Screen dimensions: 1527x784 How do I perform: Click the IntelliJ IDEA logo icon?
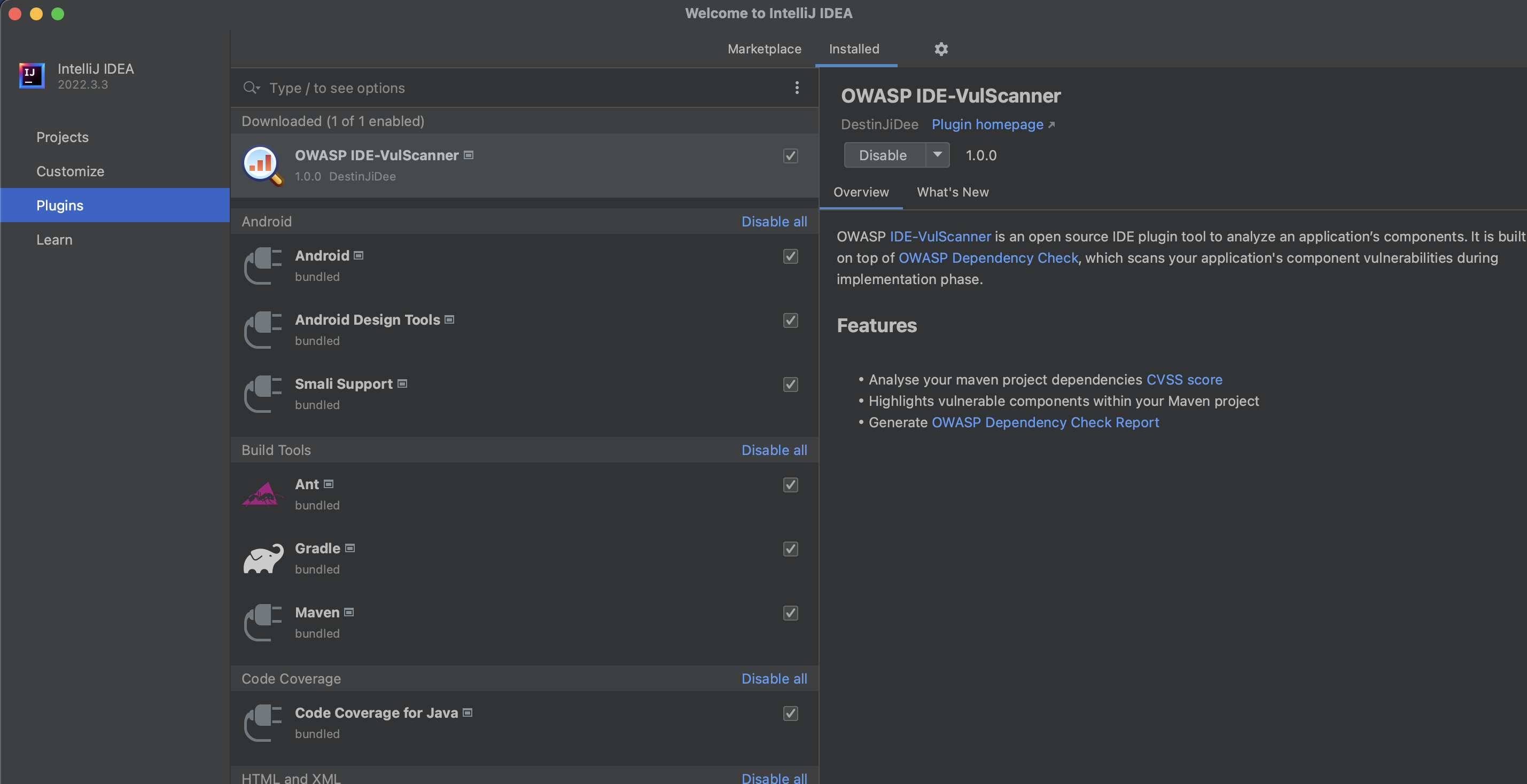[x=32, y=76]
